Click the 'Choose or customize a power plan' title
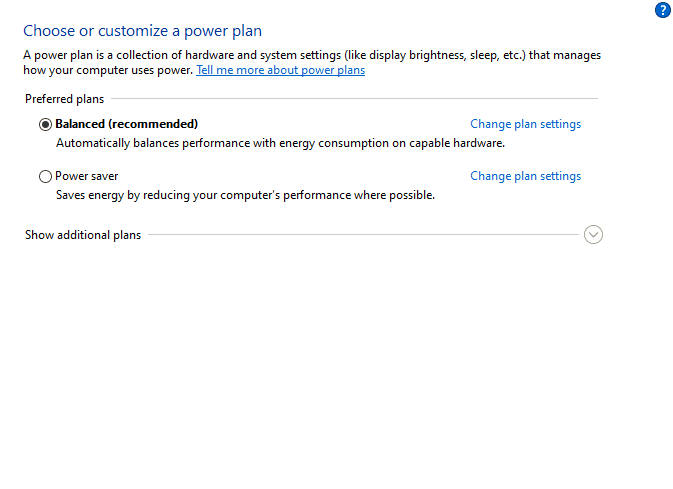The height and width of the screenshot is (489, 673). [142, 31]
